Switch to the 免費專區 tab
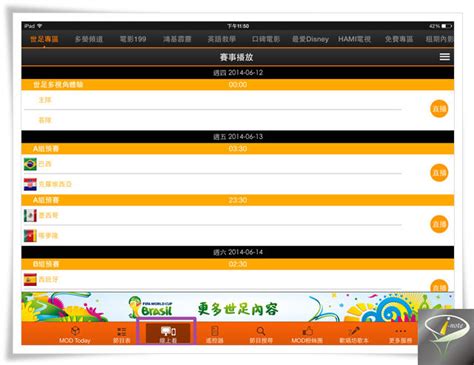Image resolution: width=474 pixels, height=365 pixels. pyautogui.click(x=399, y=39)
